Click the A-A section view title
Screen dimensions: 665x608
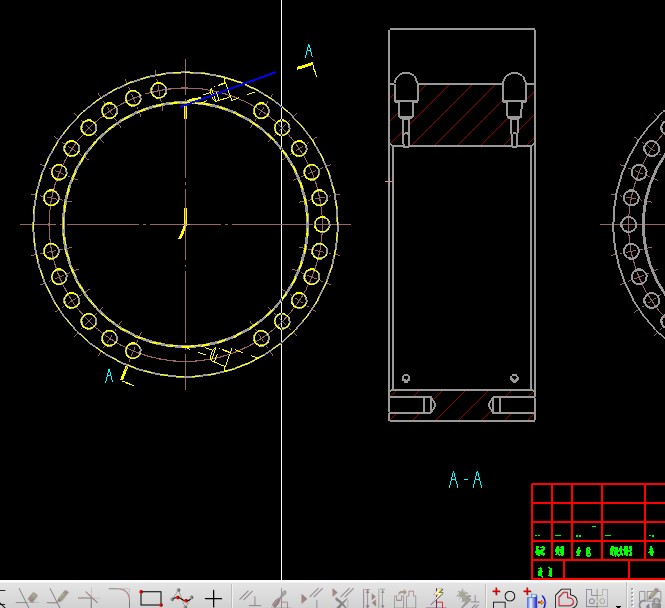[x=466, y=480]
